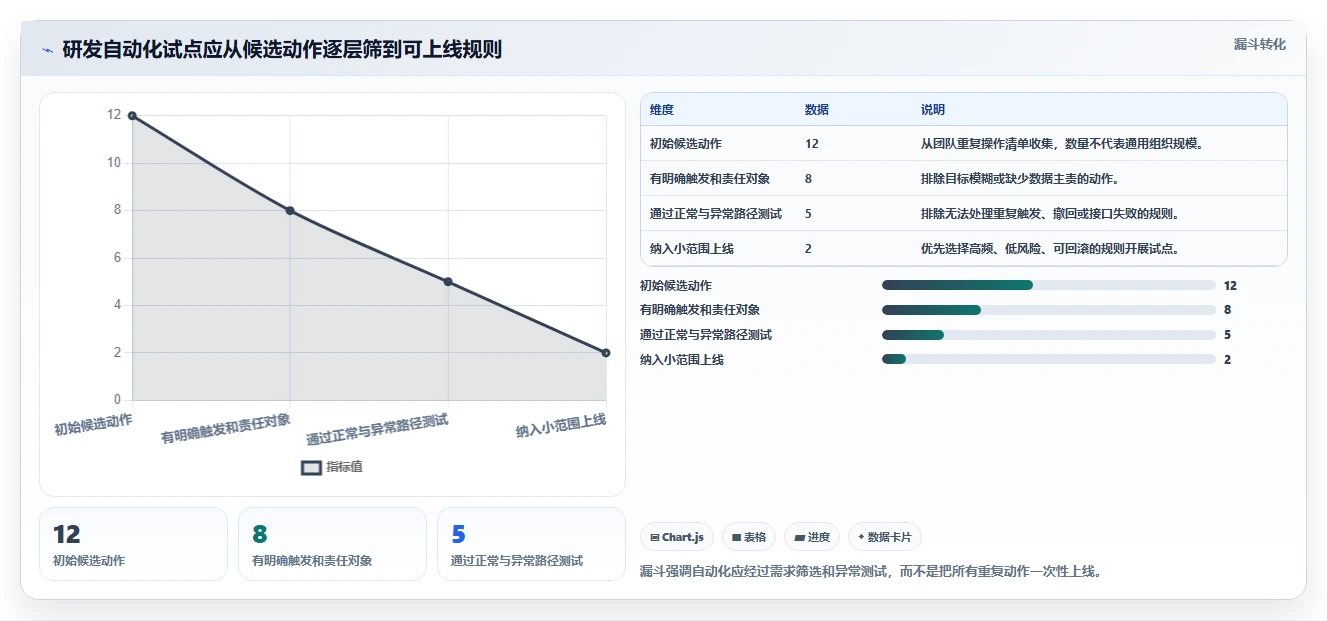Click the 数据 column header
Viewport: 1327px width, 621px height.
click(817, 110)
